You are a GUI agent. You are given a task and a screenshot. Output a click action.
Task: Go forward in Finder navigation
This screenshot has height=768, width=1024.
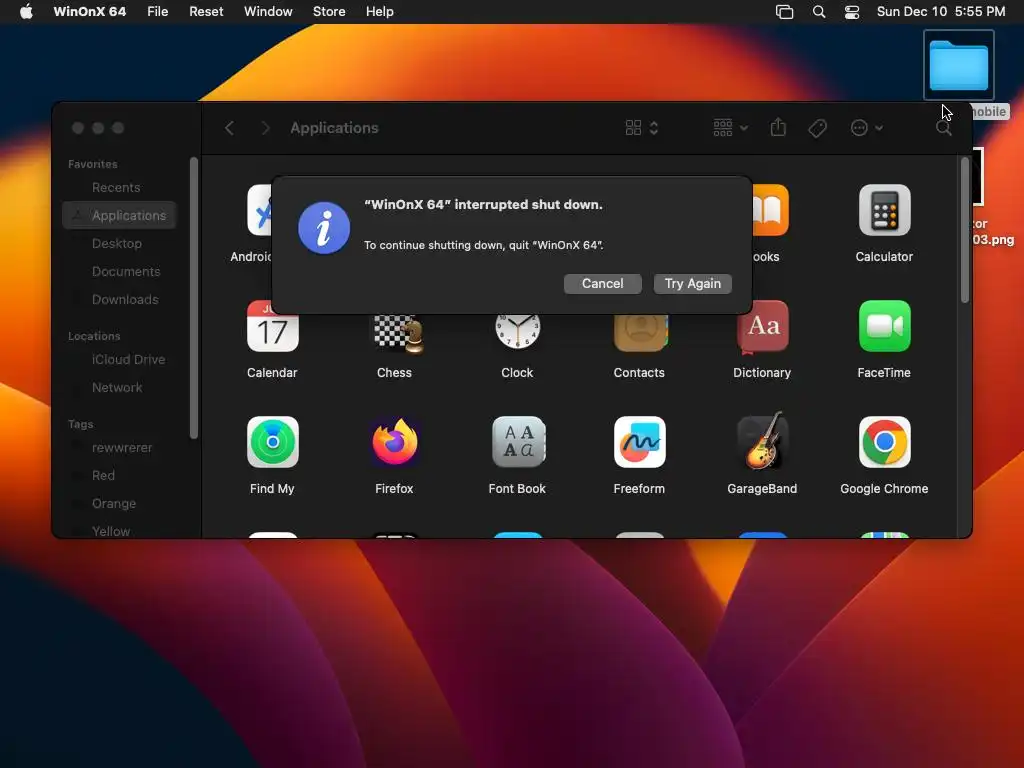tap(265, 128)
